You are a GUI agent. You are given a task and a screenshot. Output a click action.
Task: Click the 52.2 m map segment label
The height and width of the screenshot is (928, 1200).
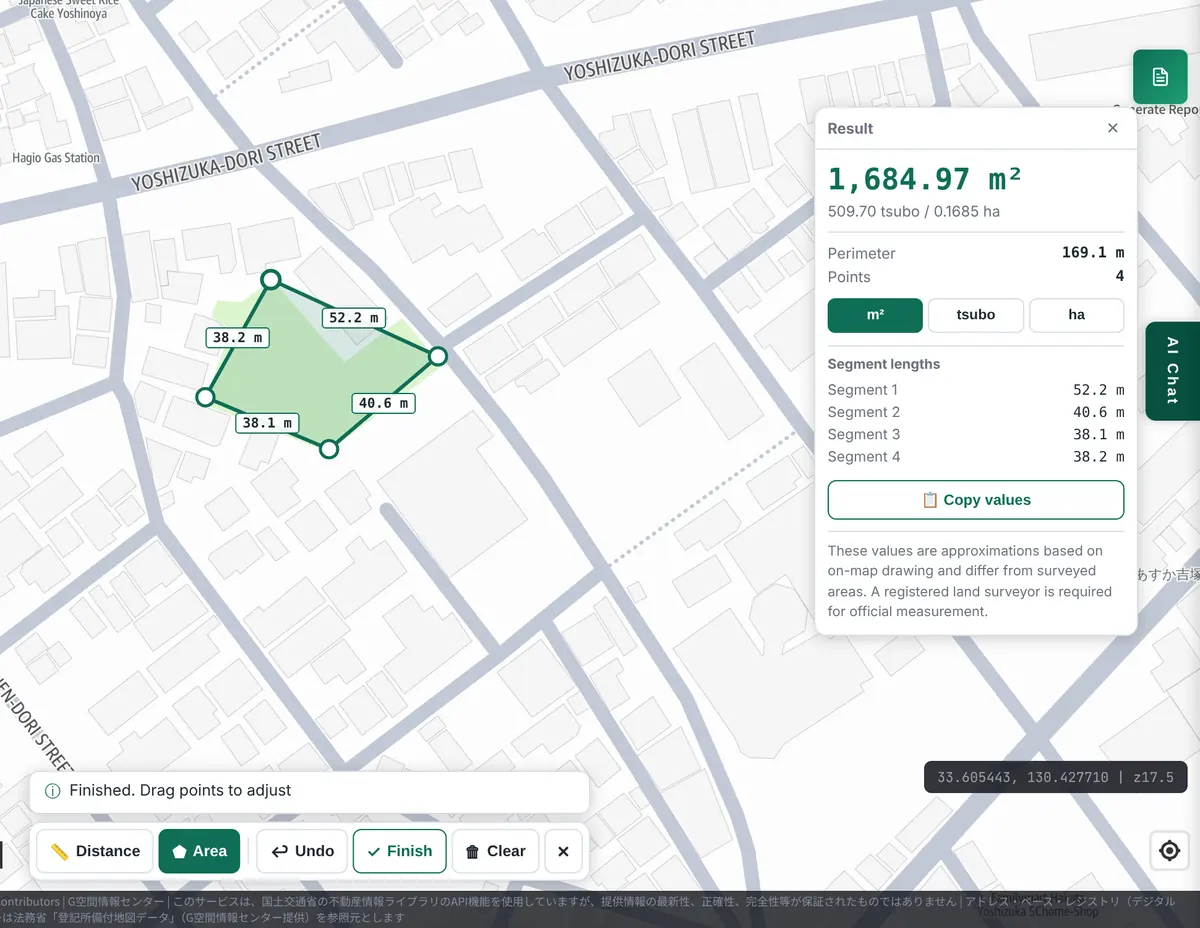click(354, 318)
